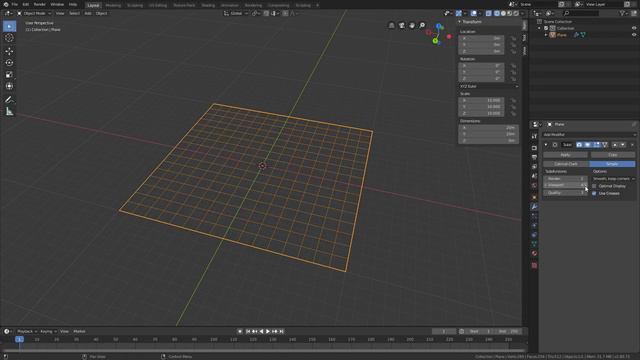Open the Window menu
640x360 pixels.
point(57,4)
